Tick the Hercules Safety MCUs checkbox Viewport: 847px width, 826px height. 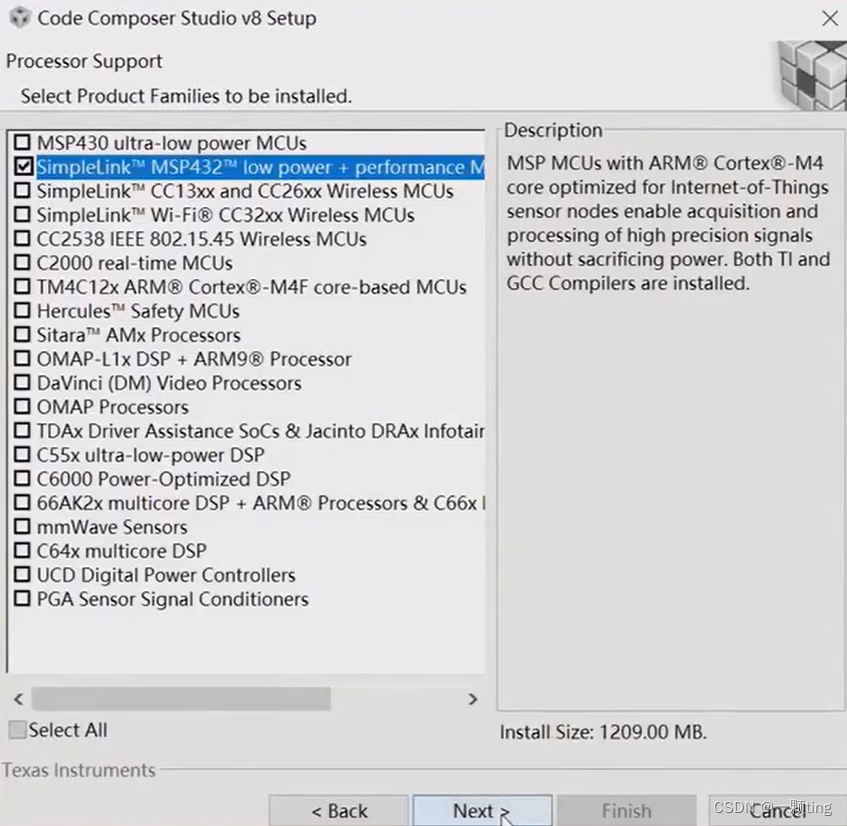click(x=22, y=311)
